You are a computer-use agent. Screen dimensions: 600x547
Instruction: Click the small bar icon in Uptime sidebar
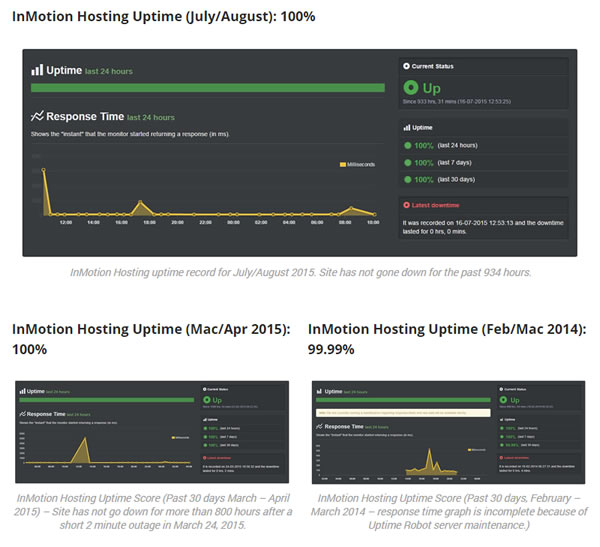[x=407, y=127]
